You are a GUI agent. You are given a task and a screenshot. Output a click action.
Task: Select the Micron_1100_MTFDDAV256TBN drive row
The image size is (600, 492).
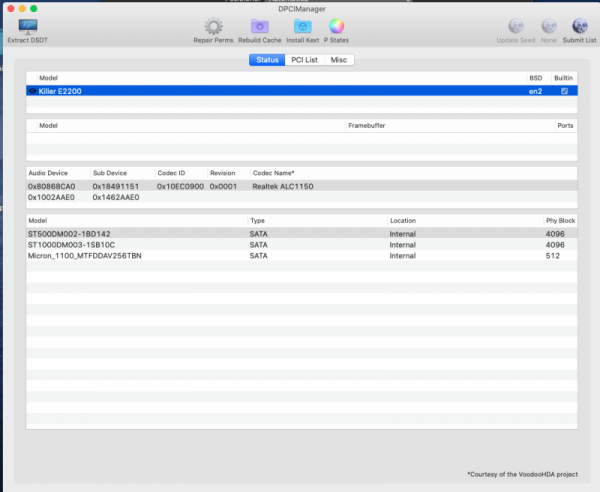pyautogui.click(x=84, y=255)
